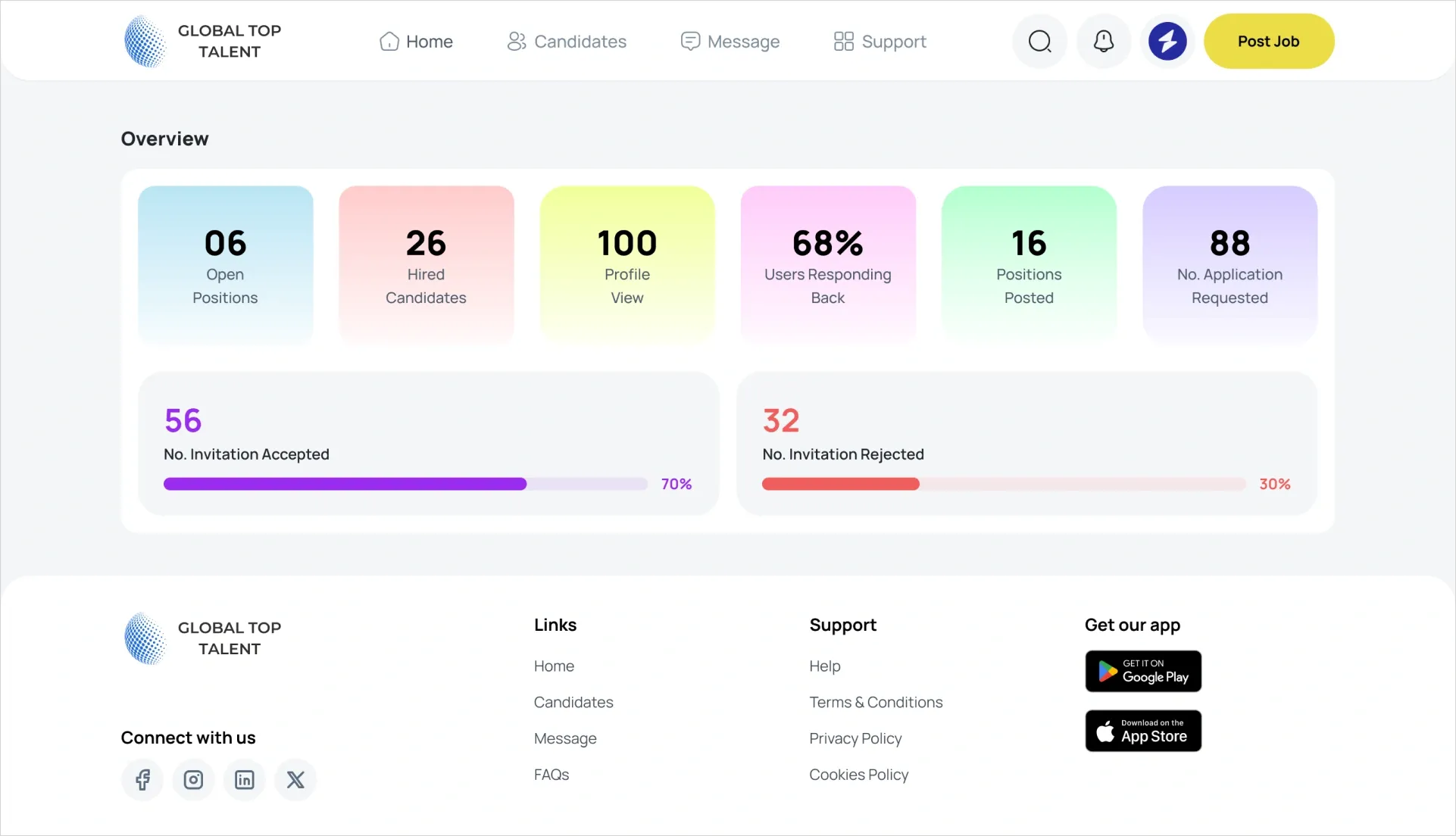
Task: Click the notification bell icon
Action: point(1103,41)
